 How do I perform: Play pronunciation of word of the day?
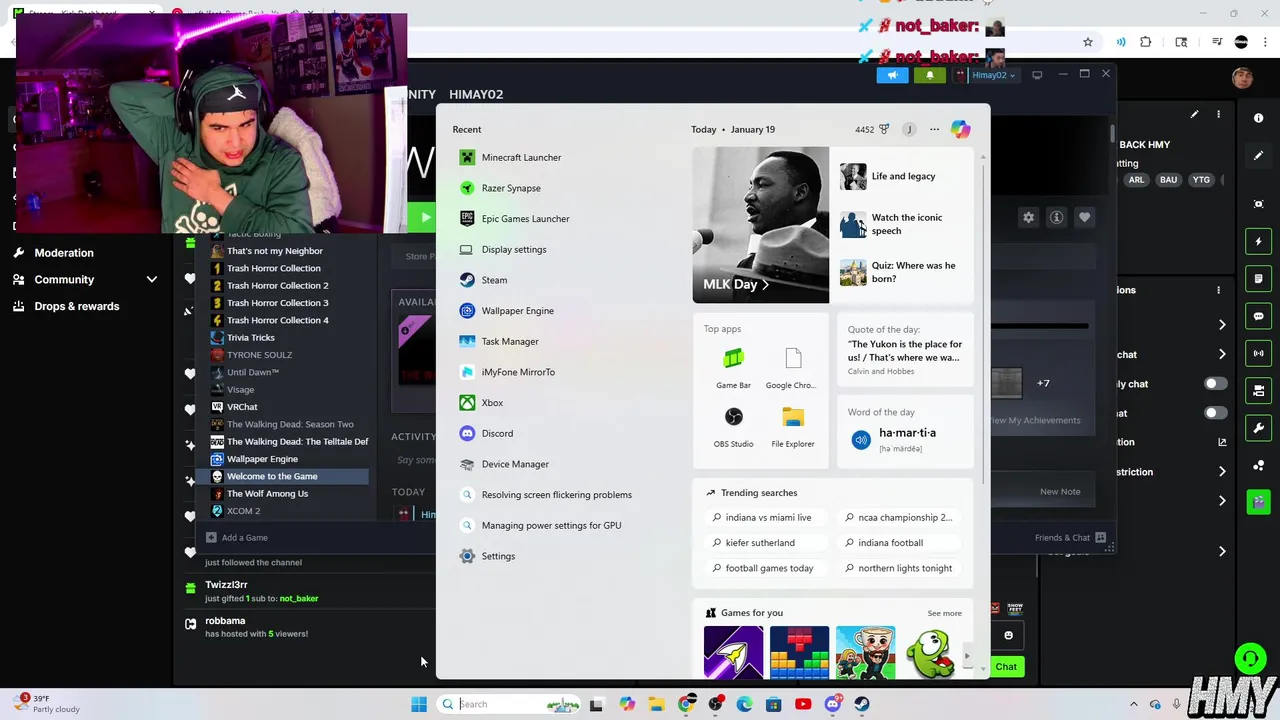(861, 440)
